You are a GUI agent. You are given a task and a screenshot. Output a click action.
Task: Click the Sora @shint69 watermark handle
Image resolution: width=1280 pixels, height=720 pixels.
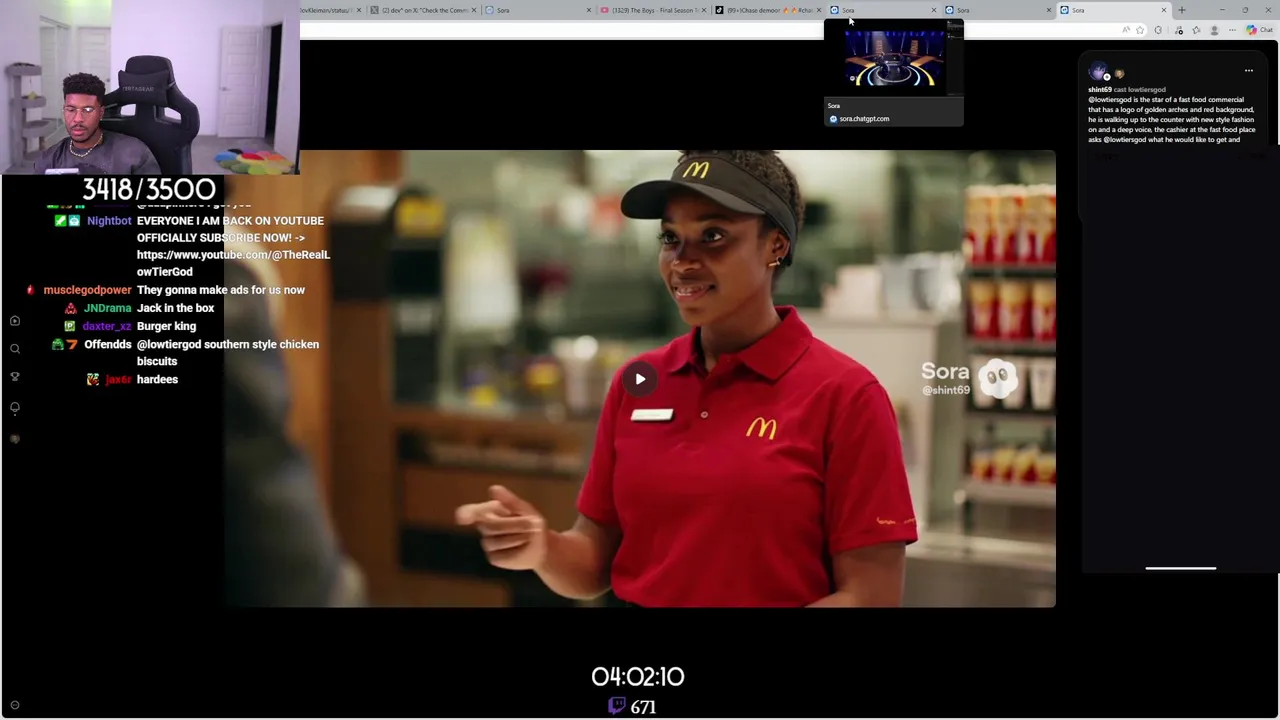click(946, 390)
